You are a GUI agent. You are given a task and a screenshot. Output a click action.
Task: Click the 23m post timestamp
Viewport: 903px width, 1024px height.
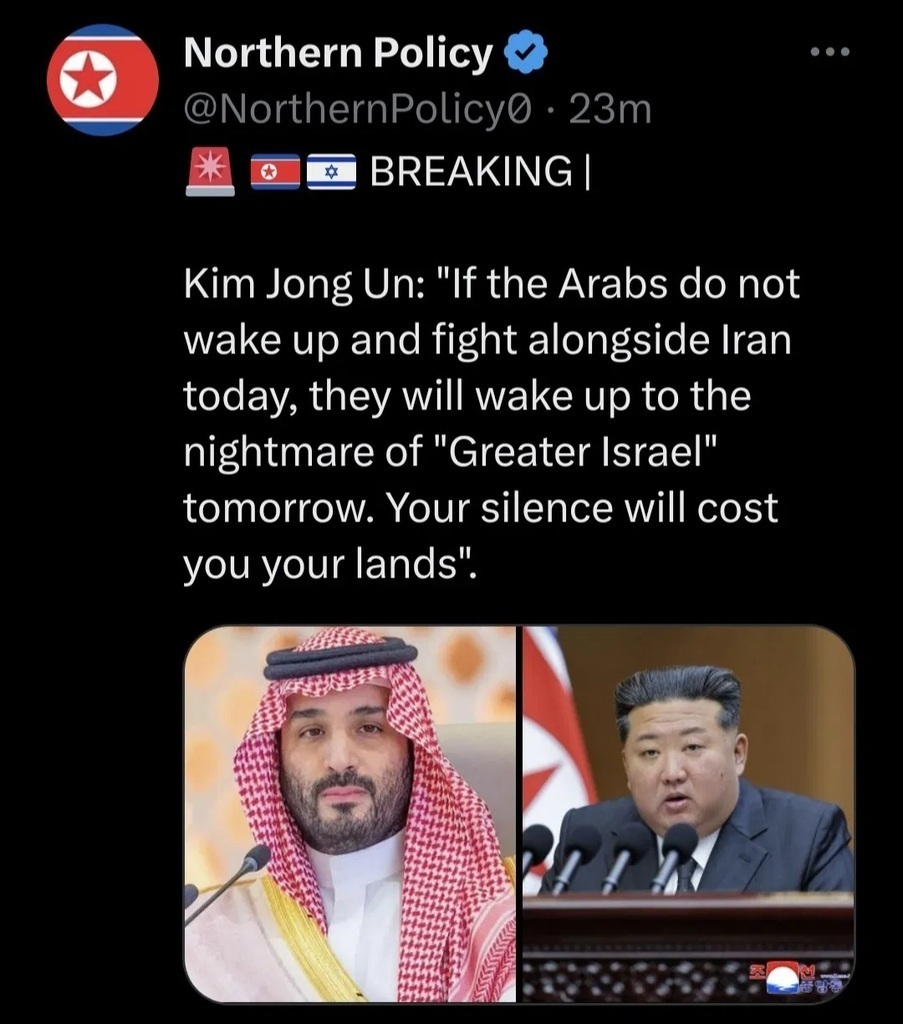coord(610,109)
